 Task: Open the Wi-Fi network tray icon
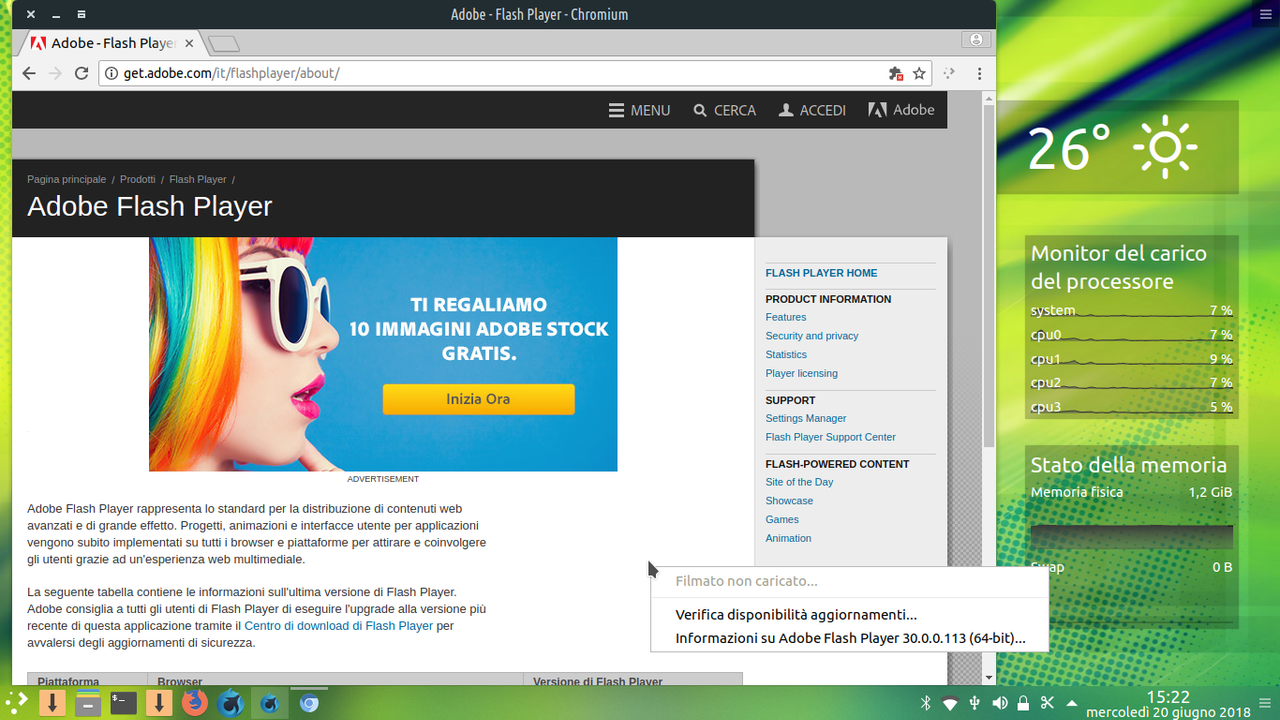[x=950, y=703]
